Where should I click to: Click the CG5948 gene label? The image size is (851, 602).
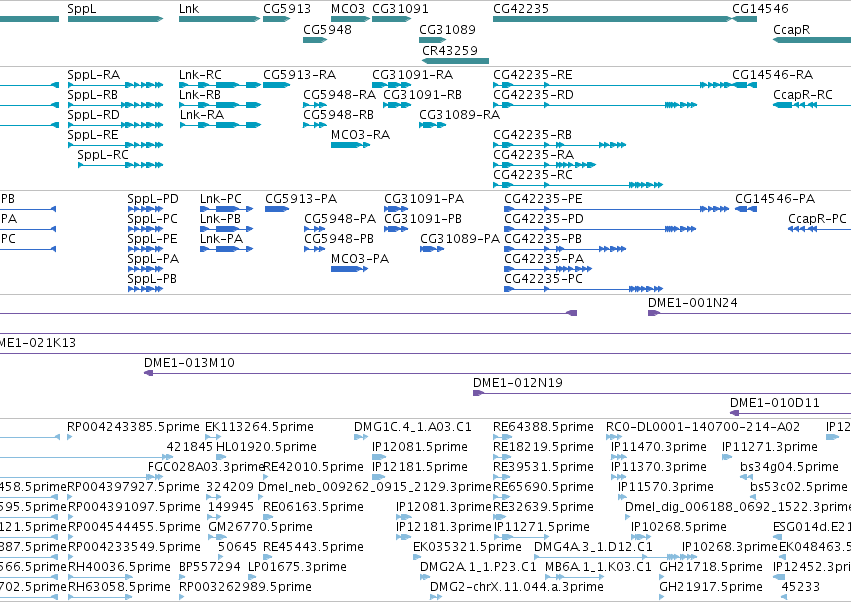(327, 29)
